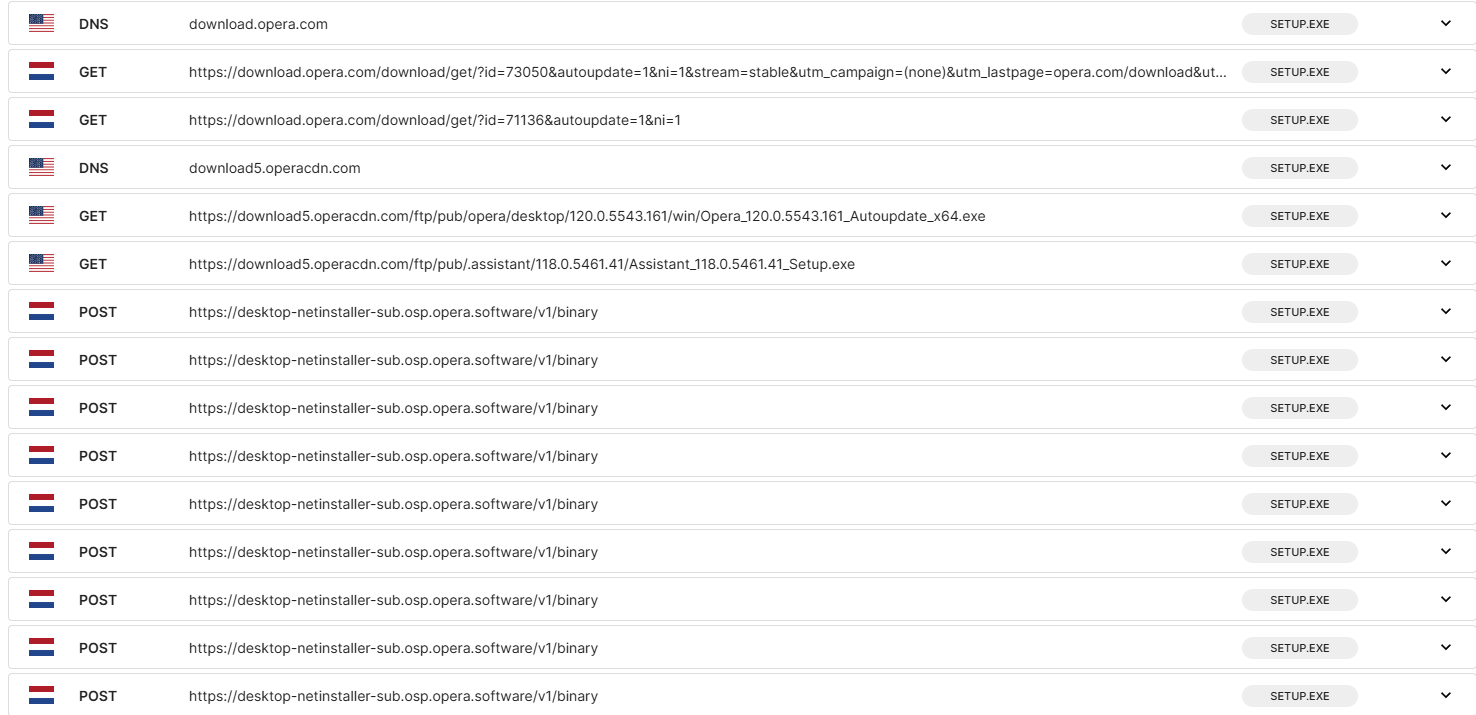Expand the chevron on the last POST row

(x=1445, y=696)
